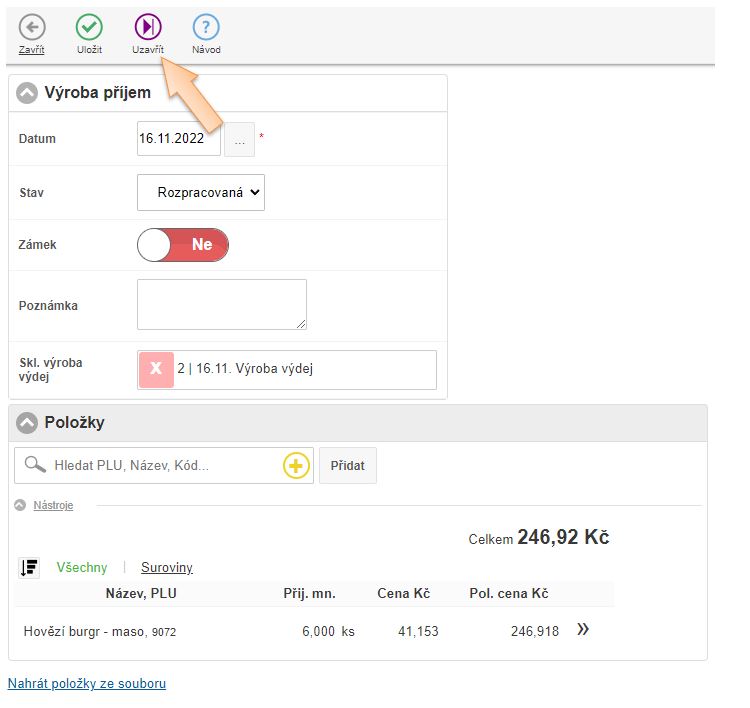
Task: Switch to the Všechny filter tab
Action: [82, 568]
